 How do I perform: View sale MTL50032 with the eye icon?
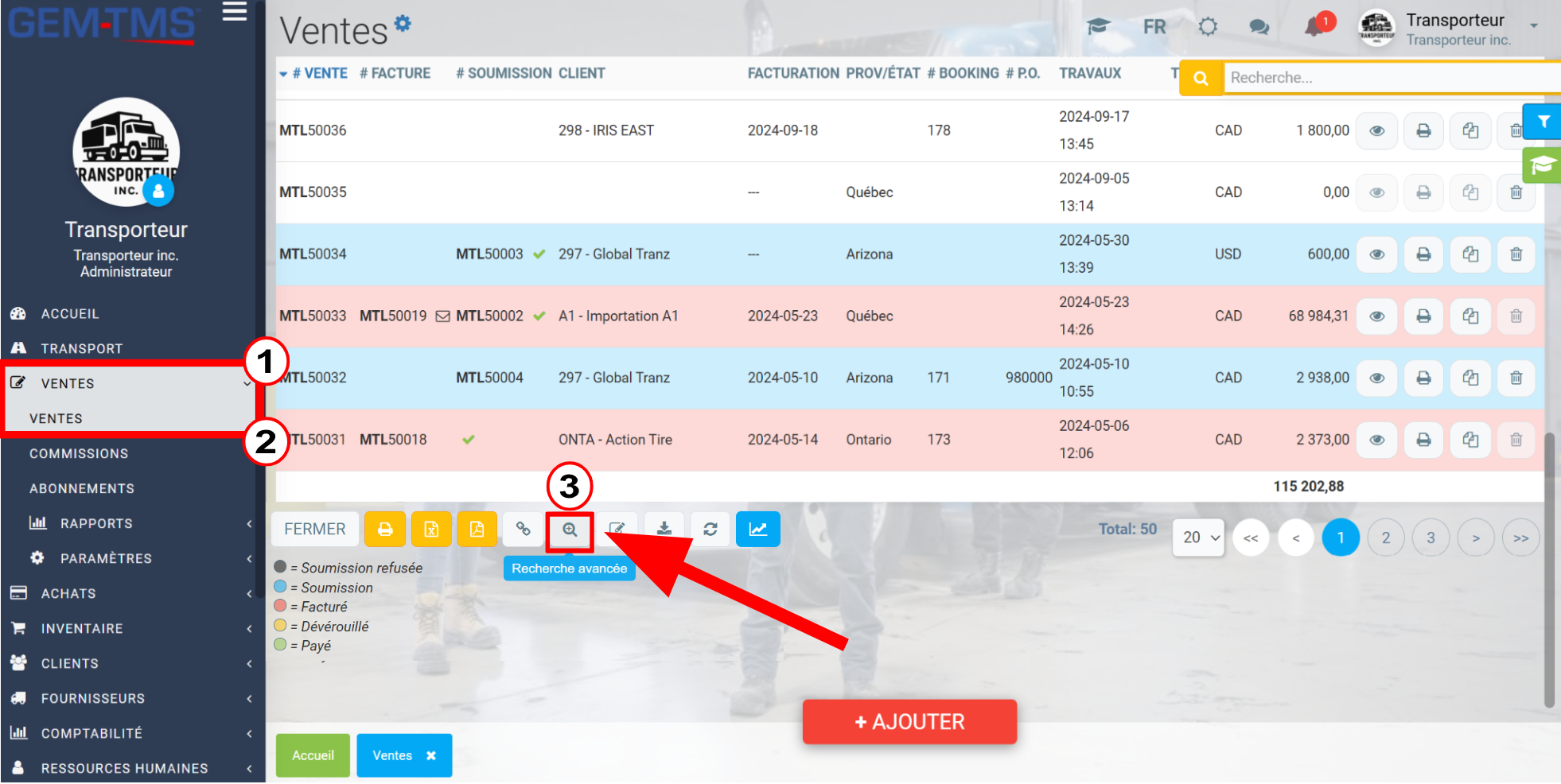1377,378
